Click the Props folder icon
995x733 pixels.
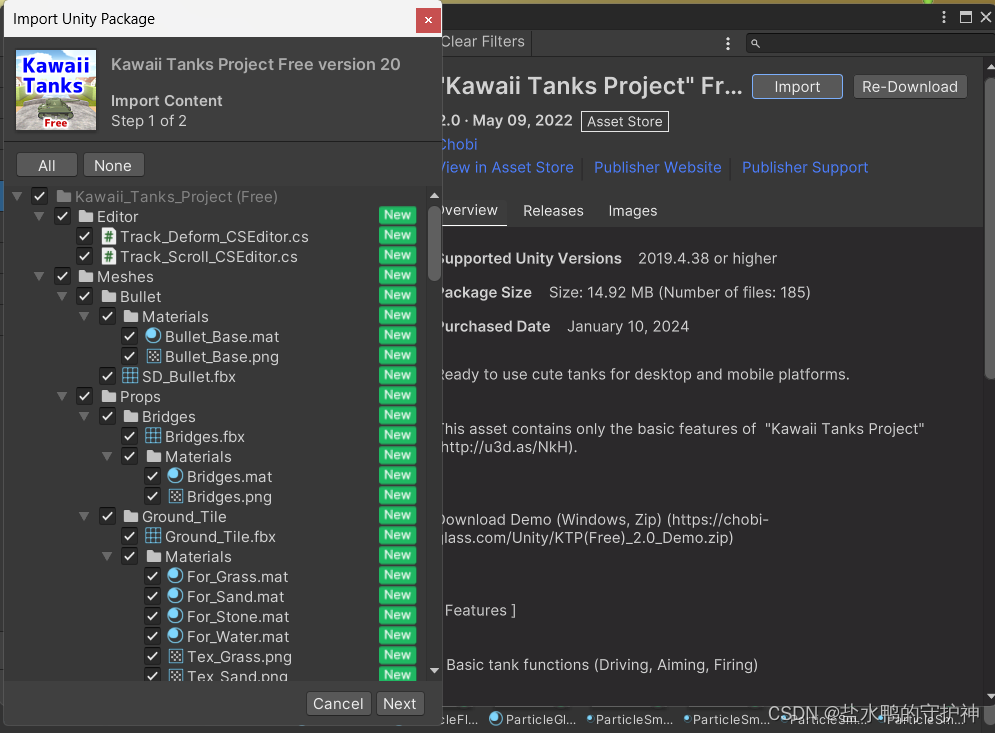(109, 397)
